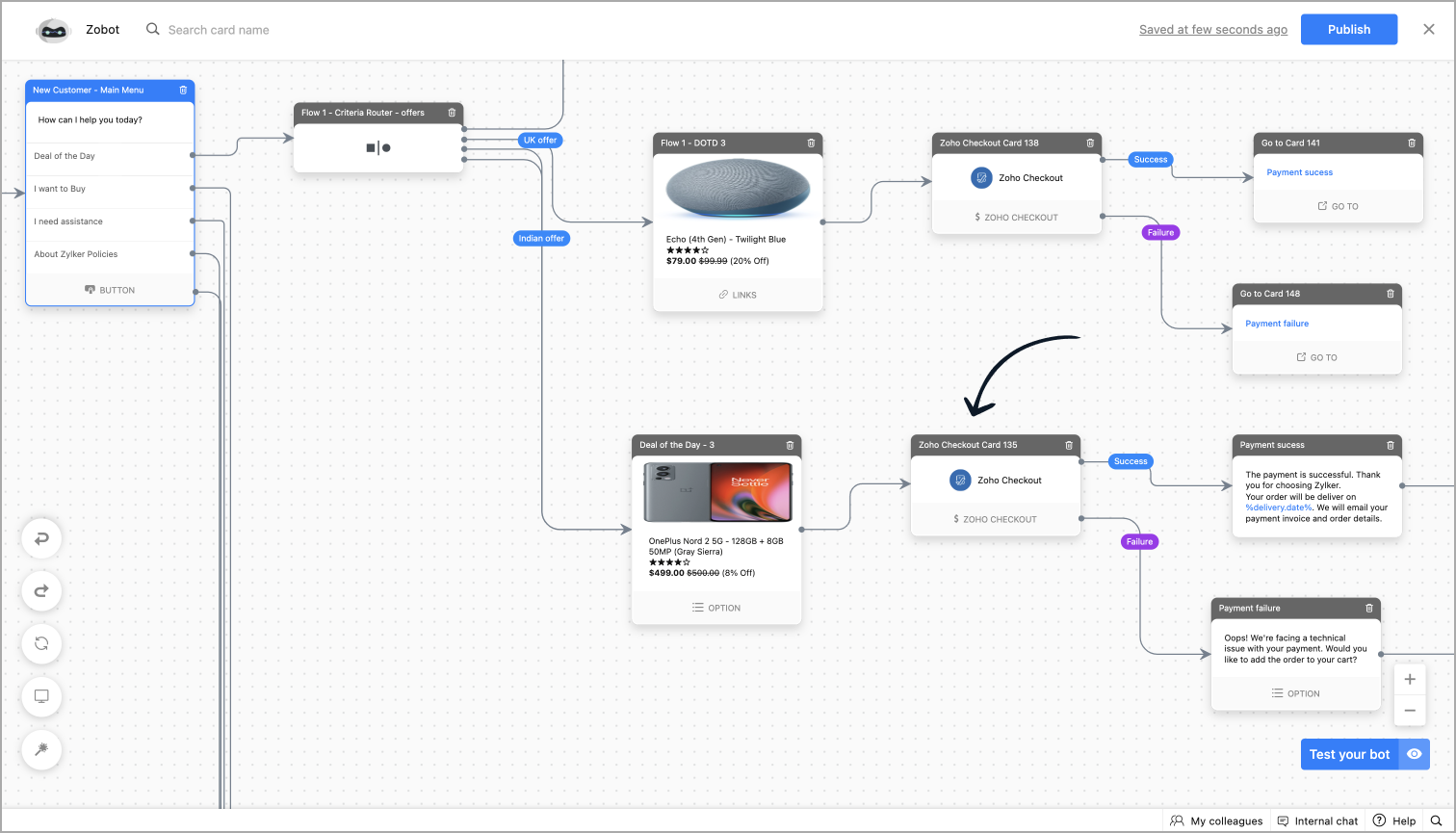The width and height of the screenshot is (1456, 833).
Task: Click OPTION footer of Payment failure card
Action: 1295,693
